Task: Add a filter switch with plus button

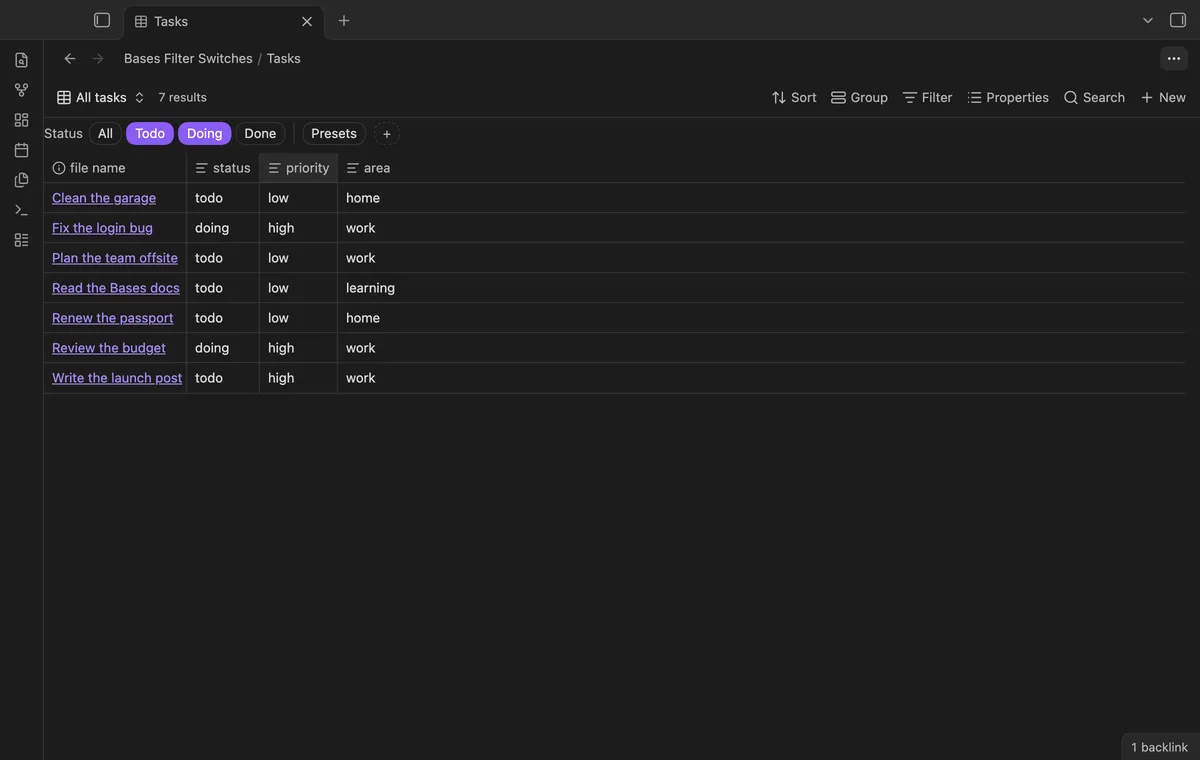Action: point(387,134)
